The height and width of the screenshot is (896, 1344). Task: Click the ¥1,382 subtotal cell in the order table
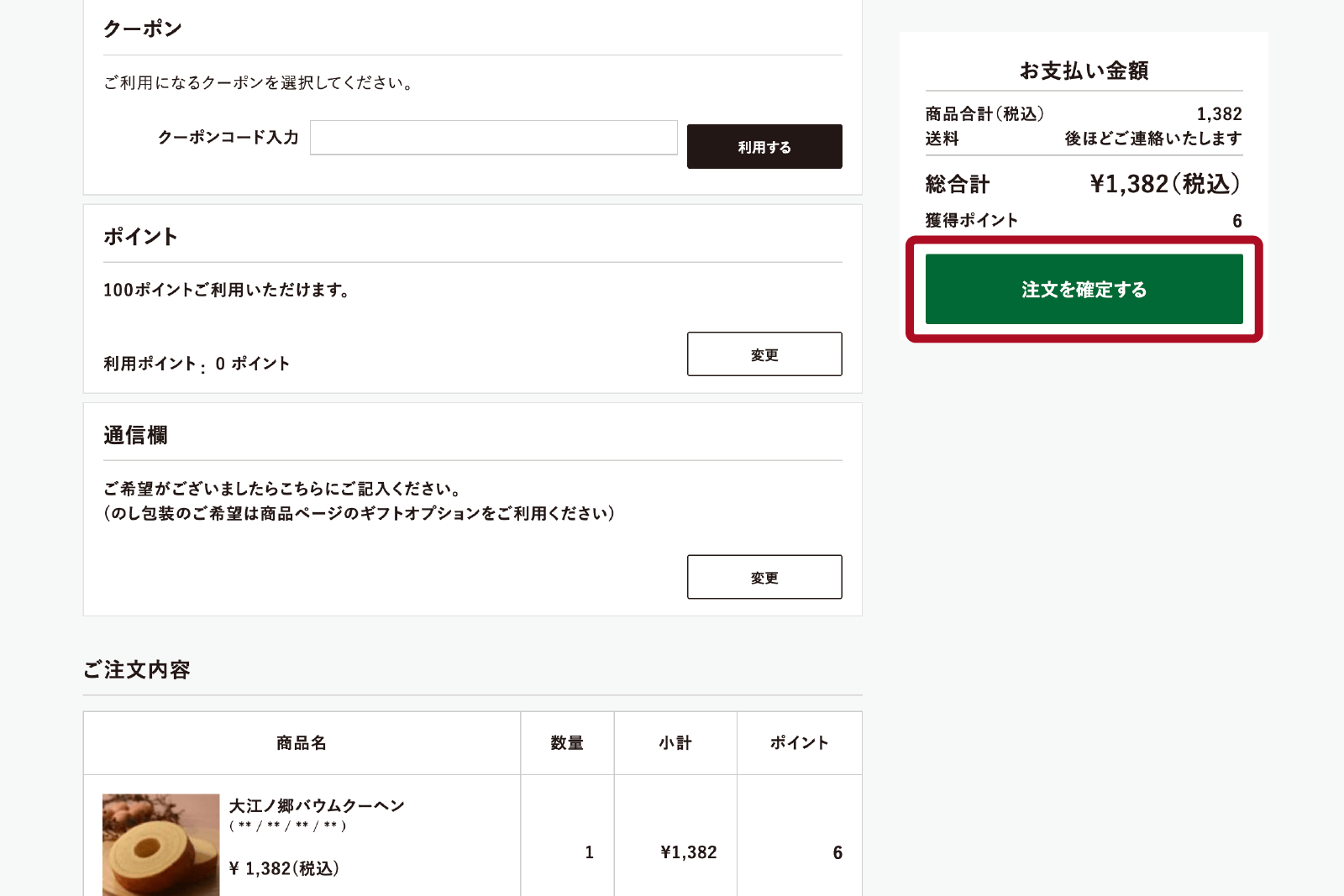689,852
